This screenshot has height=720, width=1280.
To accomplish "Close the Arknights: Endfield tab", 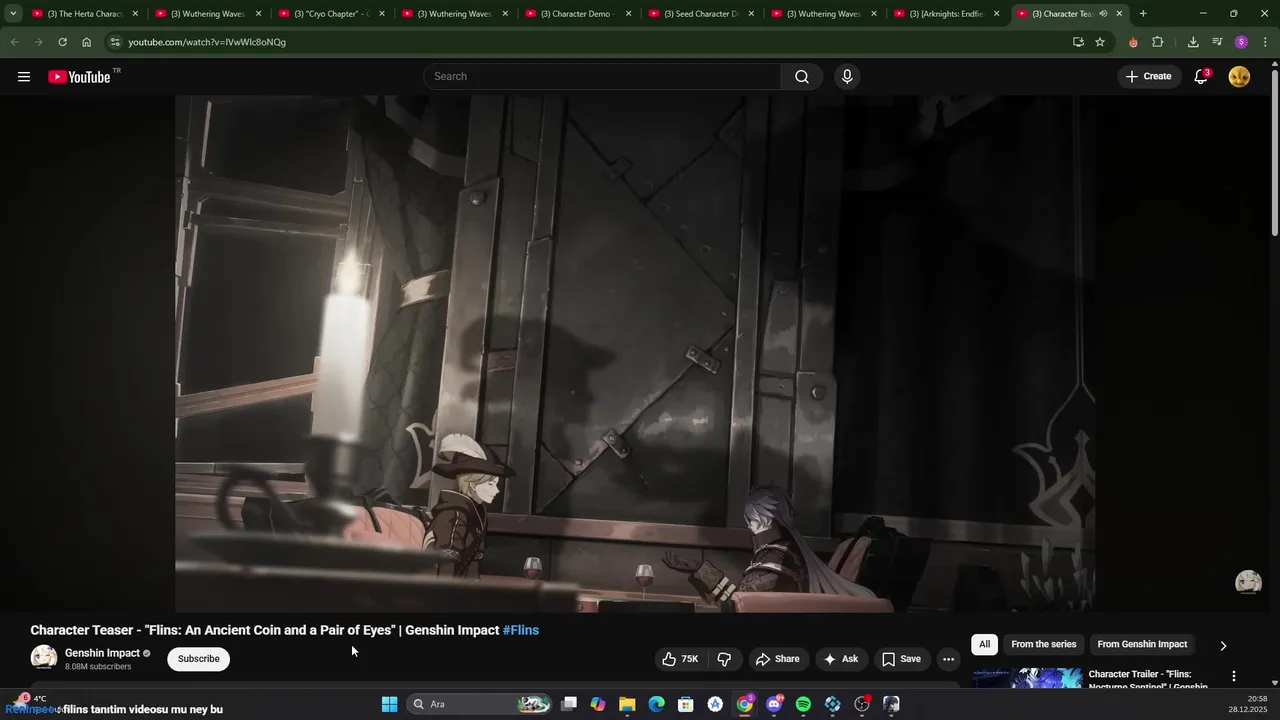I will coord(996,14).
